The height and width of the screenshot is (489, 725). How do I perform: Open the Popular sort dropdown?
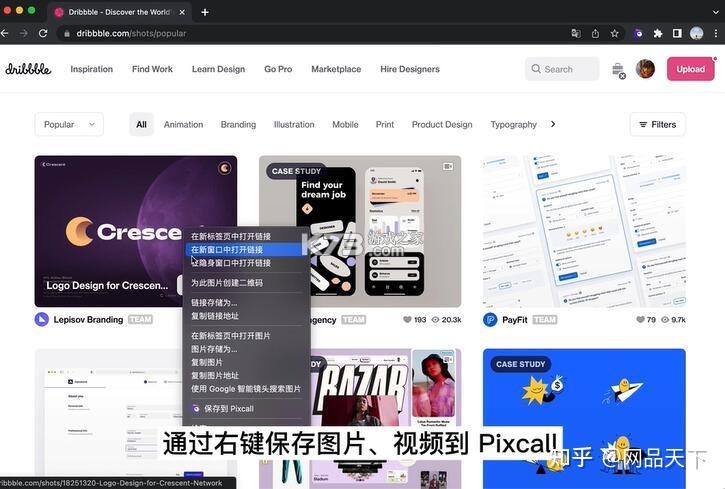pos(69,124)
